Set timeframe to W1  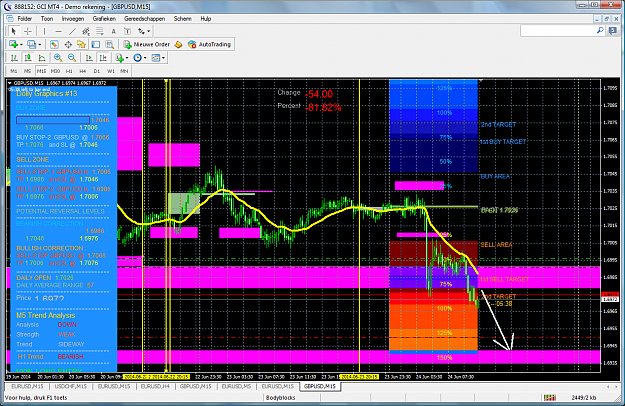tap(110, 71)
